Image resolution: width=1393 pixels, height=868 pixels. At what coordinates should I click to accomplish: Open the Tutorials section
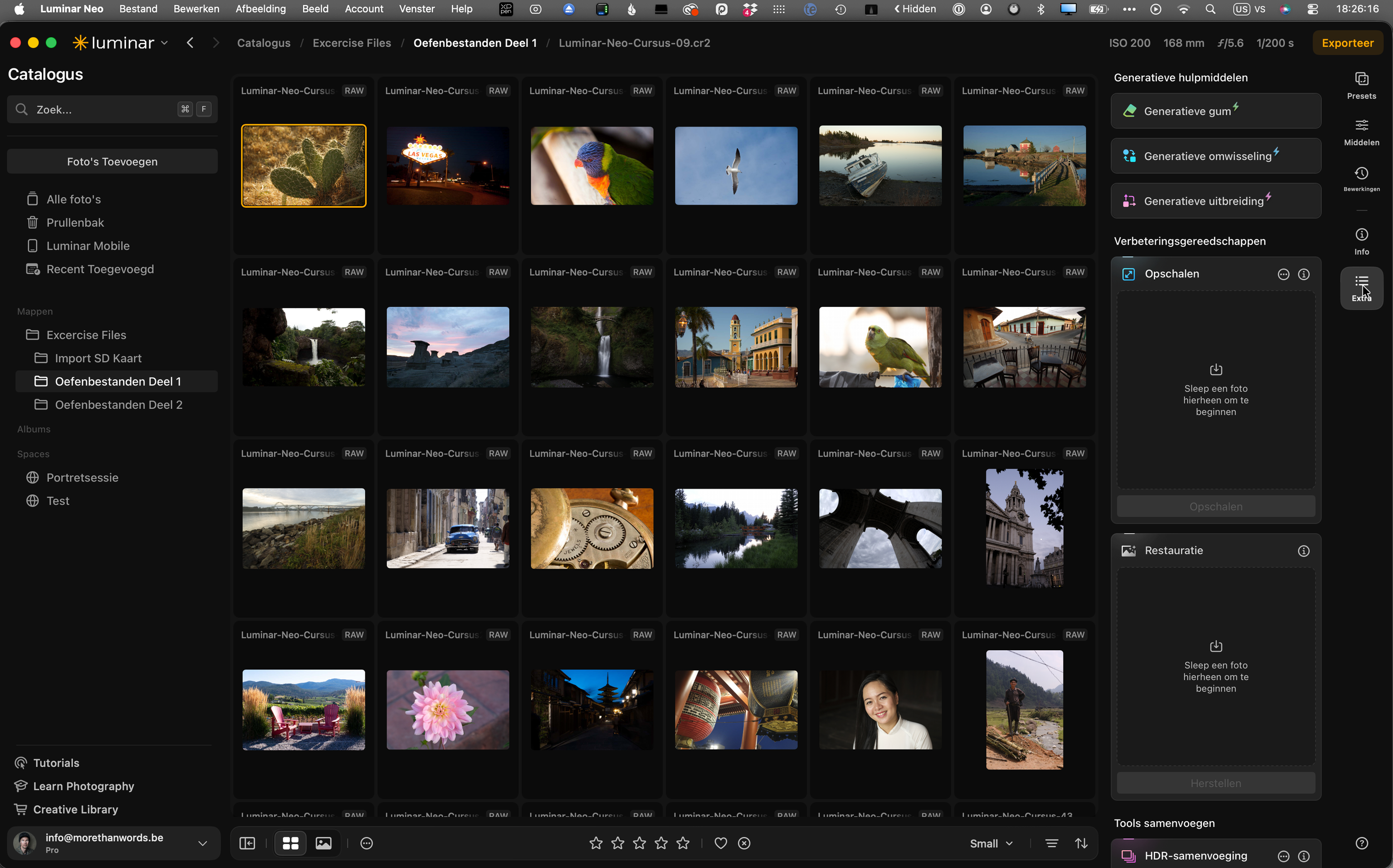48,763
